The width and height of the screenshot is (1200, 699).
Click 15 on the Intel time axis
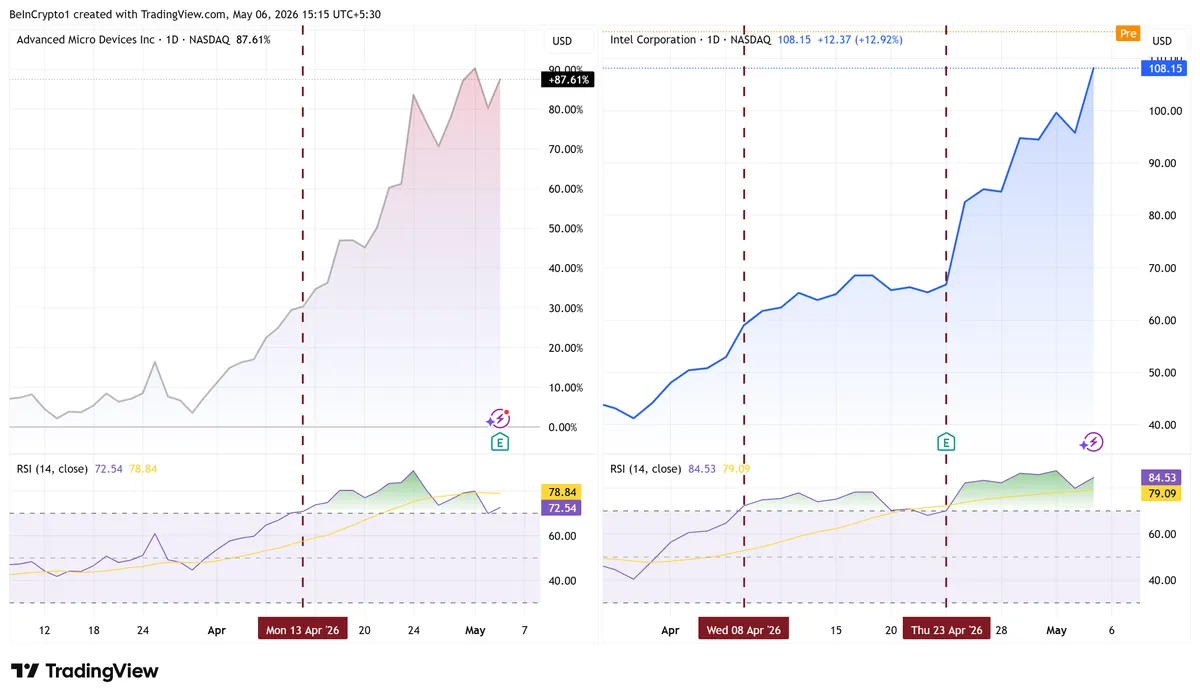(x=836, y=630)
